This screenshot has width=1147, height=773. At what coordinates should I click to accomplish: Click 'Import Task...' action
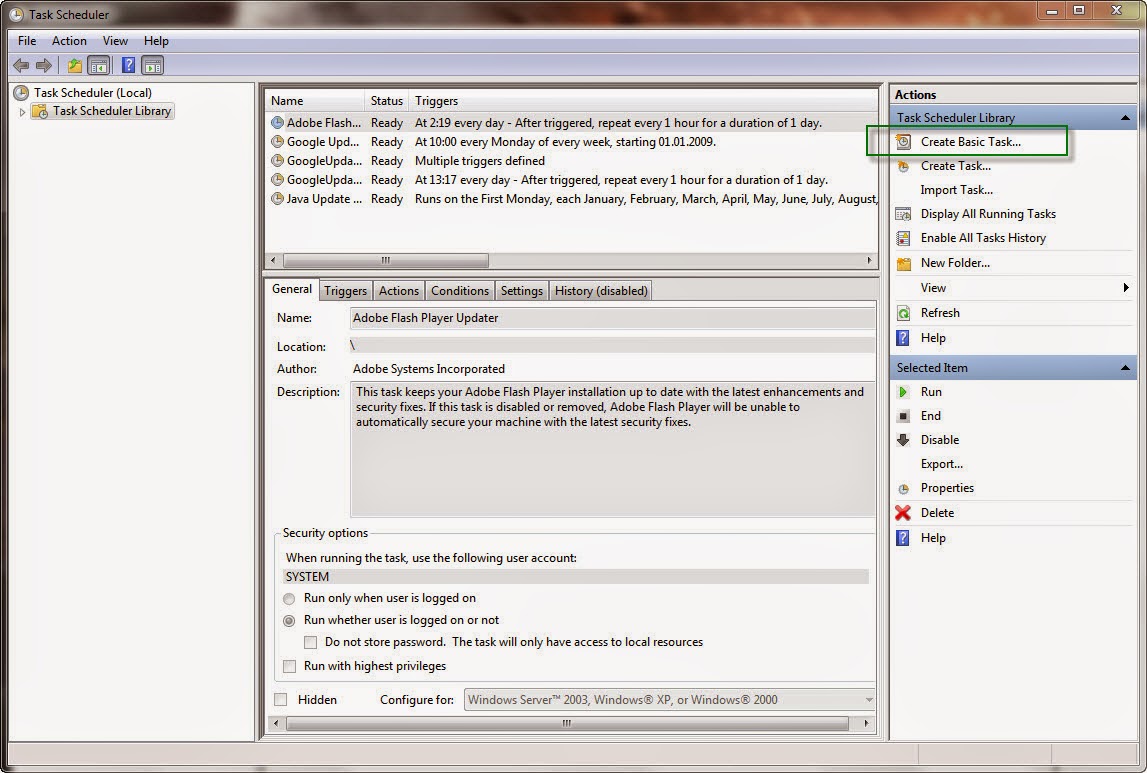pyautogui.click(x=957, y=190)
